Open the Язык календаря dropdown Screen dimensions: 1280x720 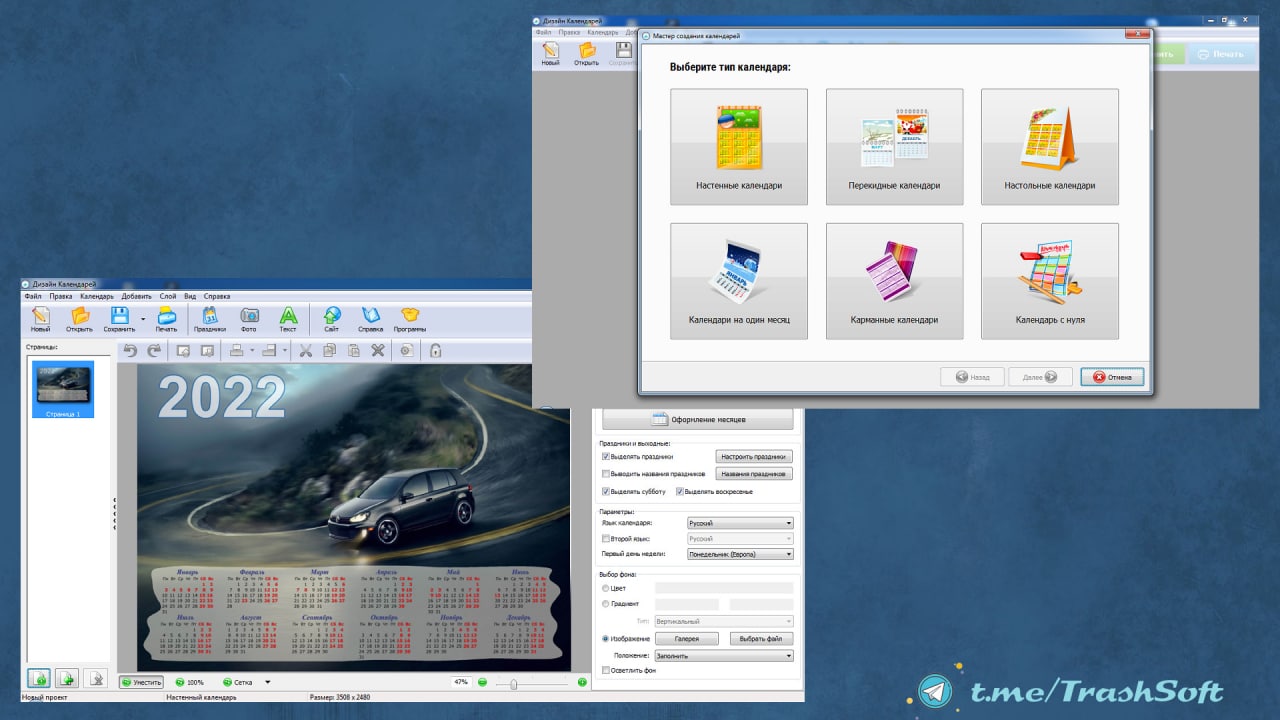click(740, 523)
